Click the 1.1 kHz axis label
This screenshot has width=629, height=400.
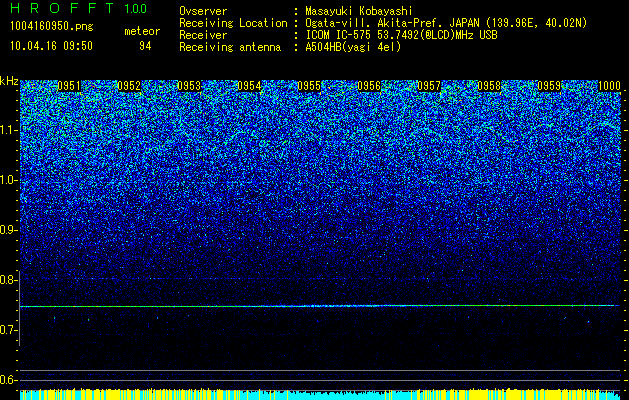(9, 130)
